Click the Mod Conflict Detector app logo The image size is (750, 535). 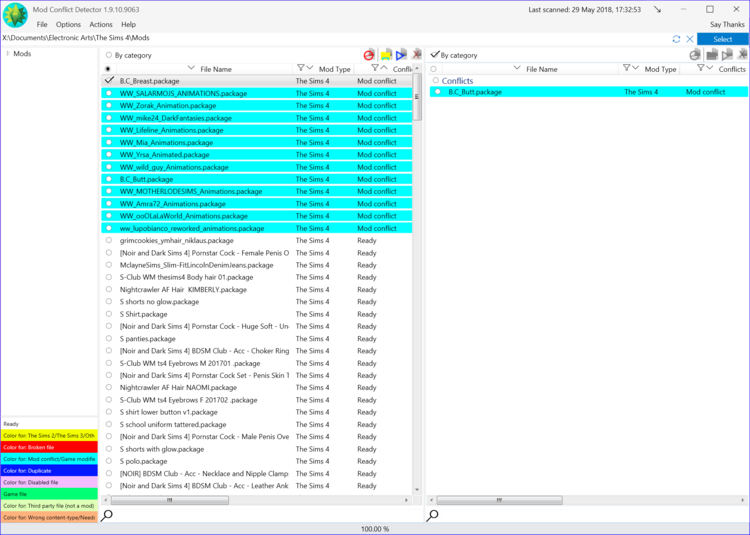(15, 15)
